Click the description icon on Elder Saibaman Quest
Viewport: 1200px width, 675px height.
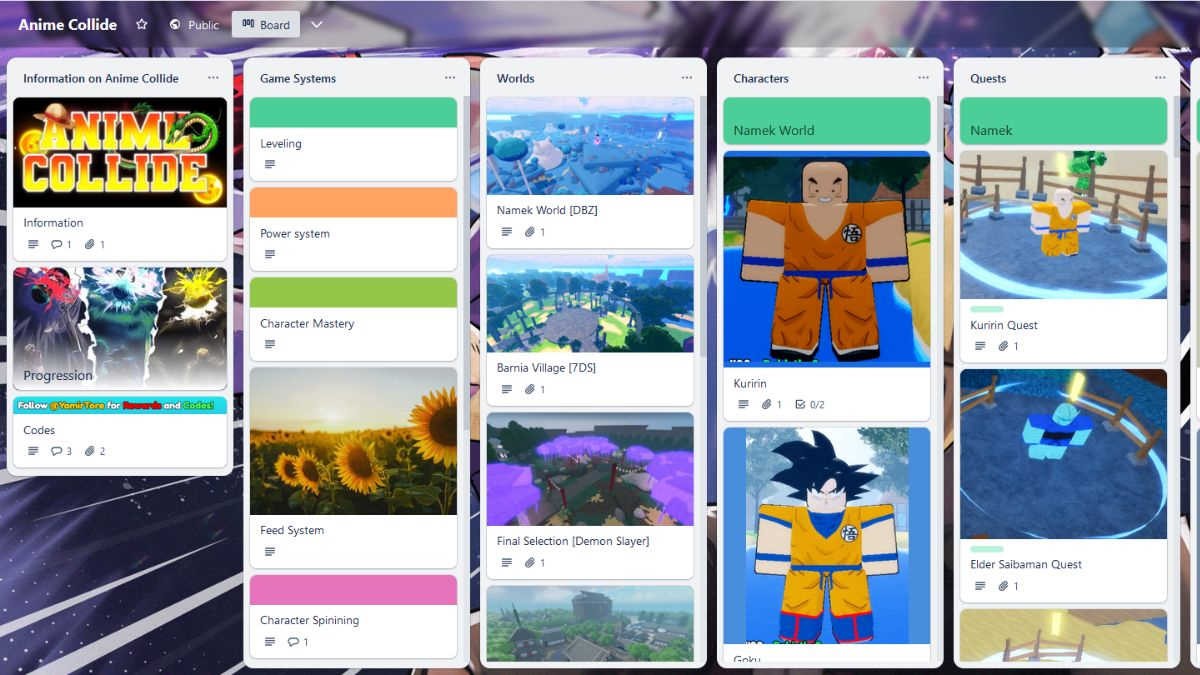click(980, 585)
